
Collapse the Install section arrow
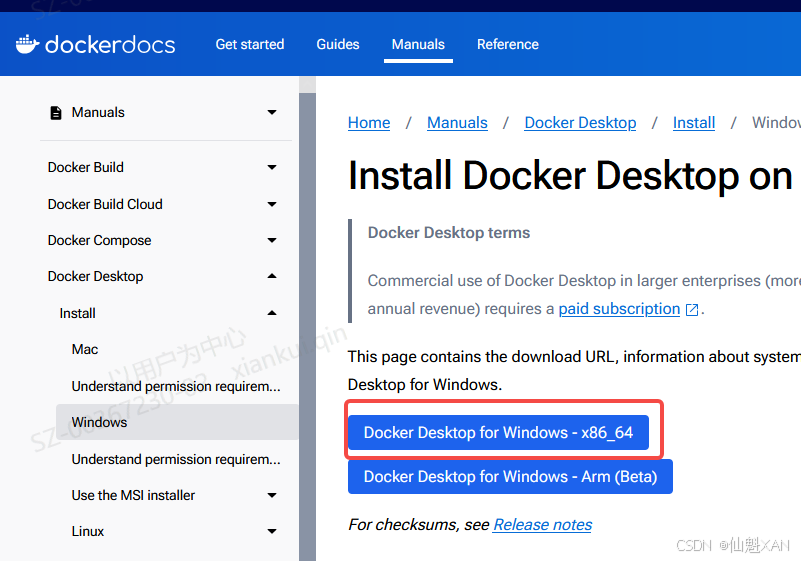272,313
